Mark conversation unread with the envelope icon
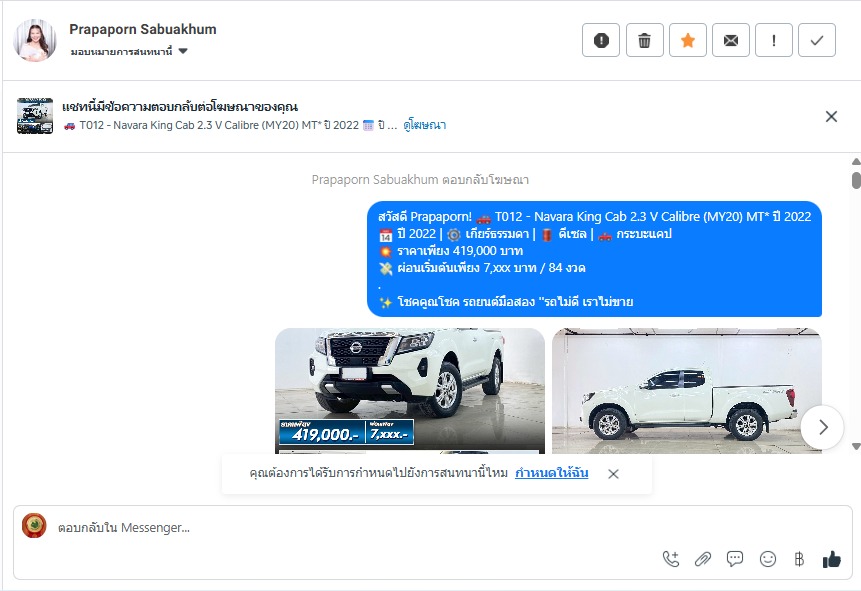Image resolution: width=861 pixels, height=591 pixels. coord(730,40)
